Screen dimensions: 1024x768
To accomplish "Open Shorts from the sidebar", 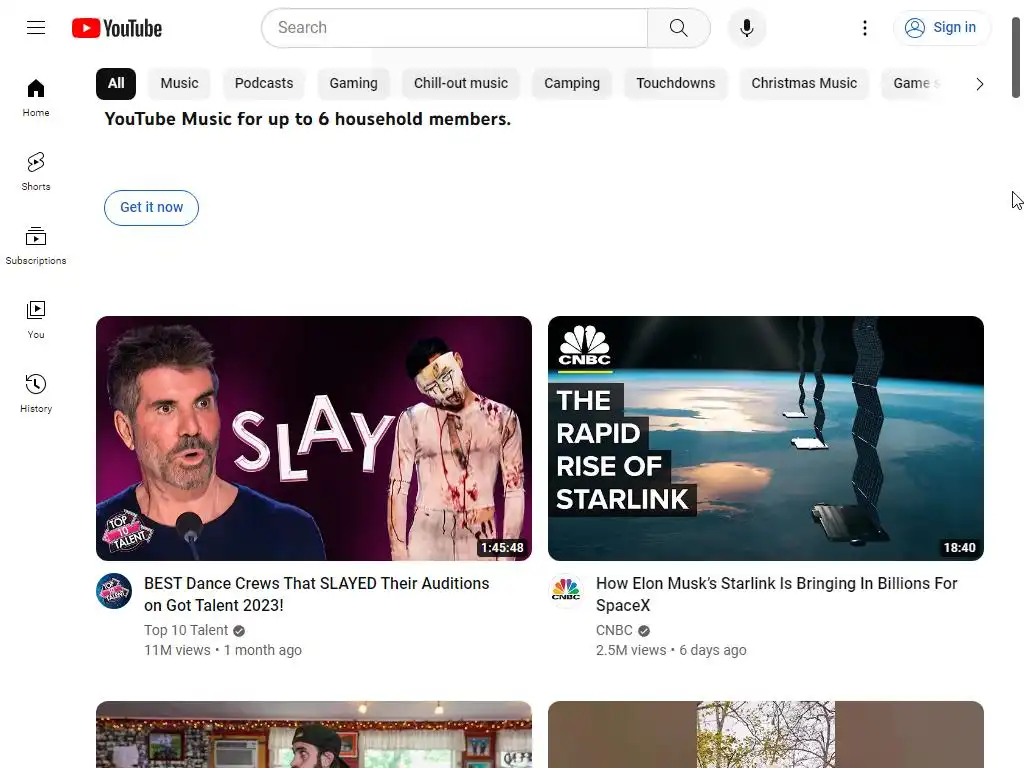I will click(36, 172).
